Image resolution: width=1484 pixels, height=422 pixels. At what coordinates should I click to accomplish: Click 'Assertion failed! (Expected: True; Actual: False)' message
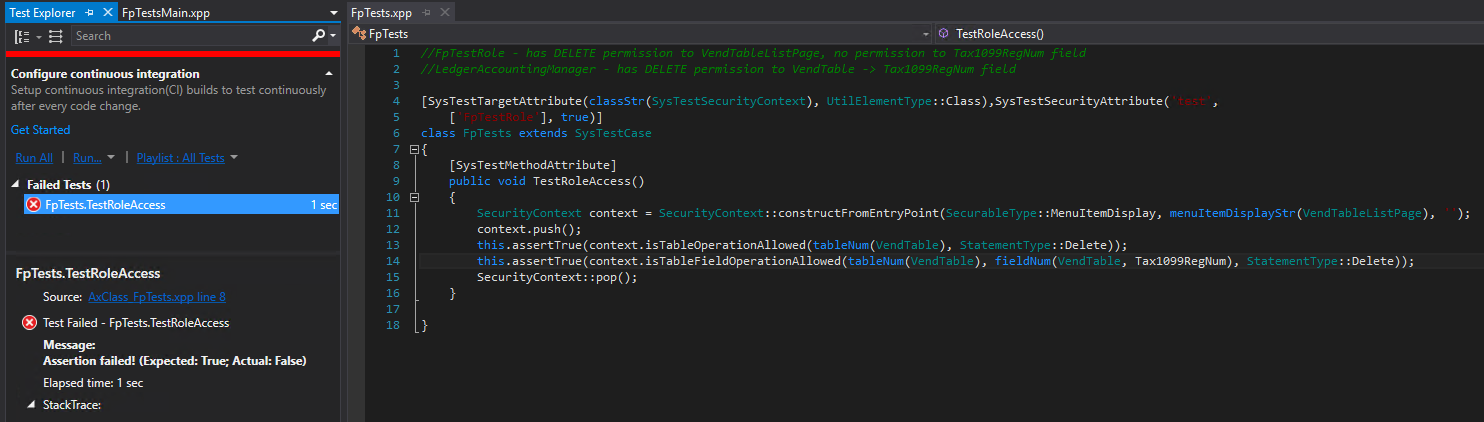pos(175,360)
